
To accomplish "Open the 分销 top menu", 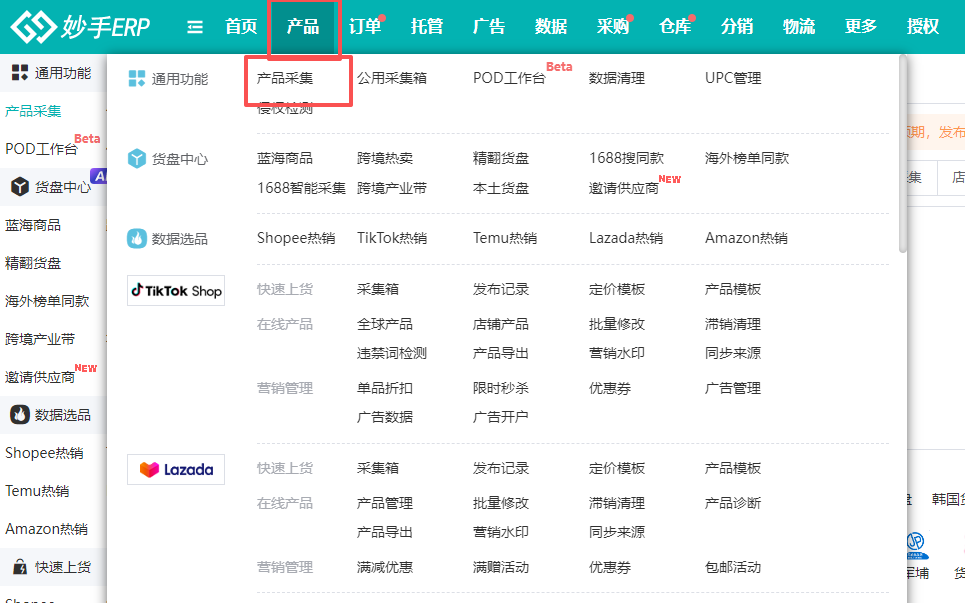I will point(737,26).
